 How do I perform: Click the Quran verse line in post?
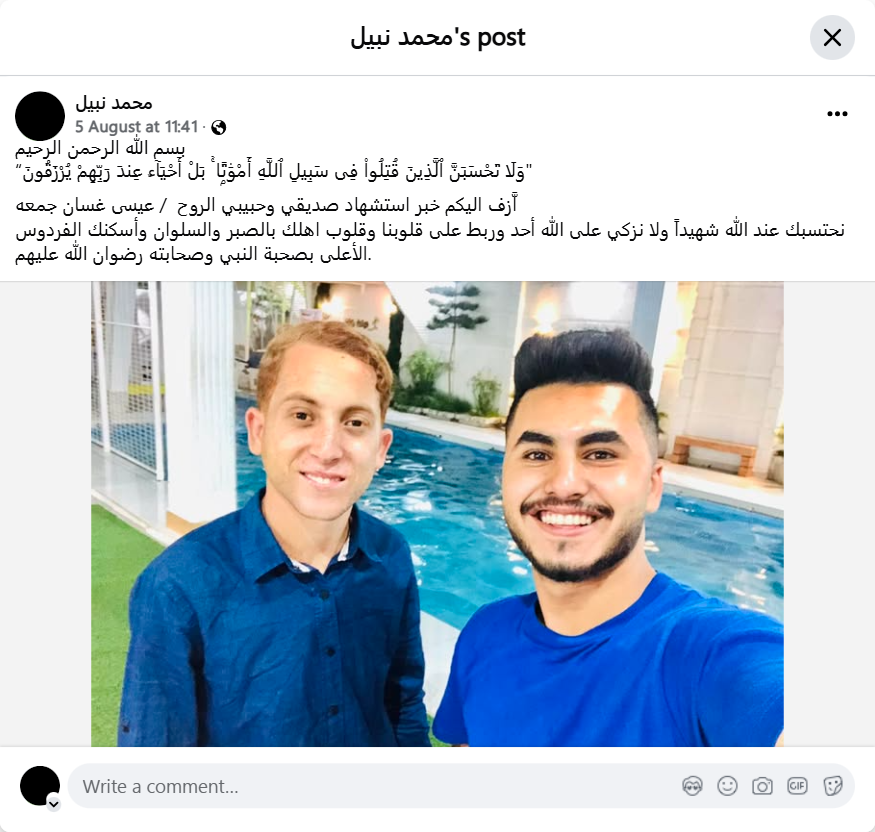coord(274,172)
